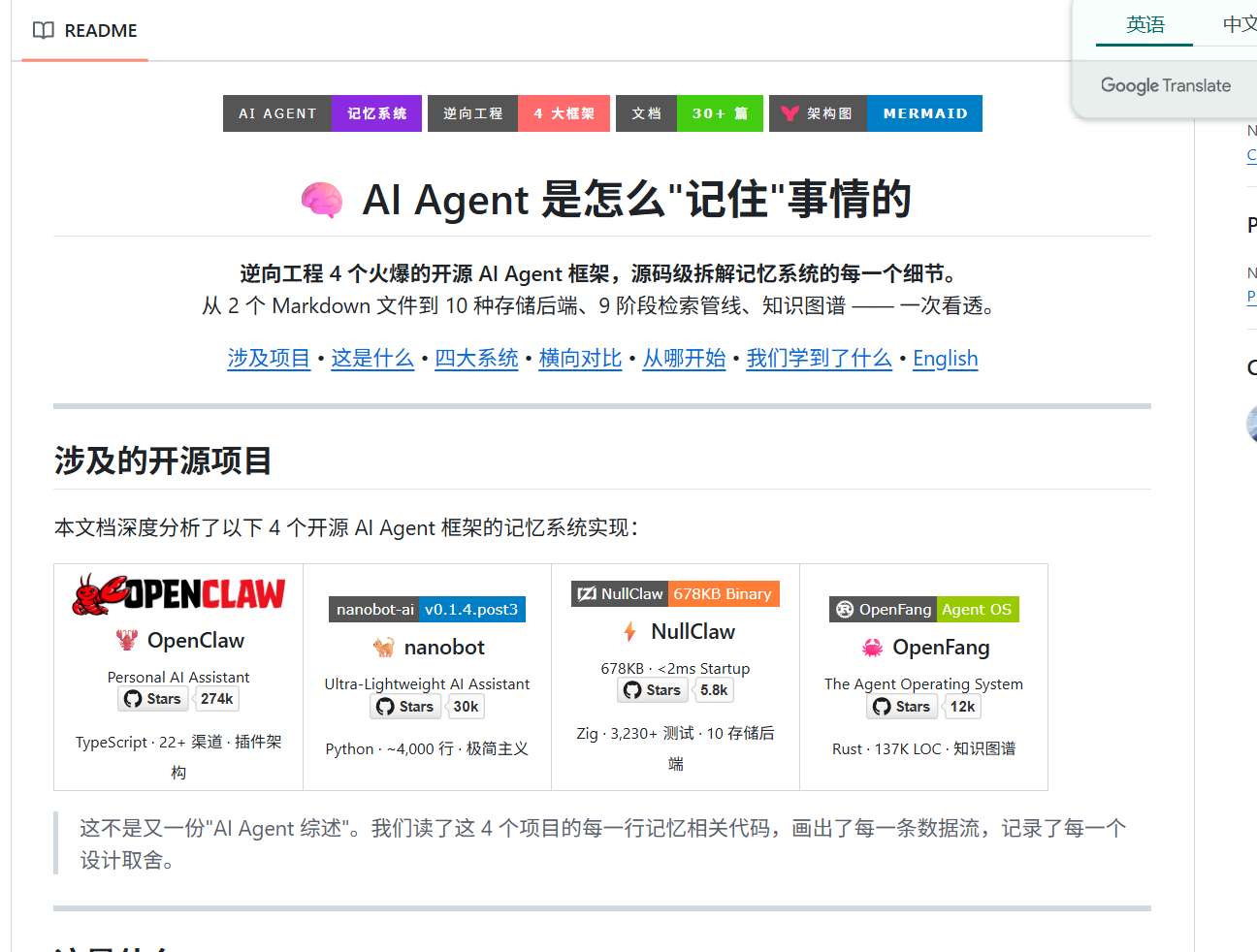Click the brain emoji in the title
The image size is (1257, 952).
pyautogui.click(x=322, y=200)
